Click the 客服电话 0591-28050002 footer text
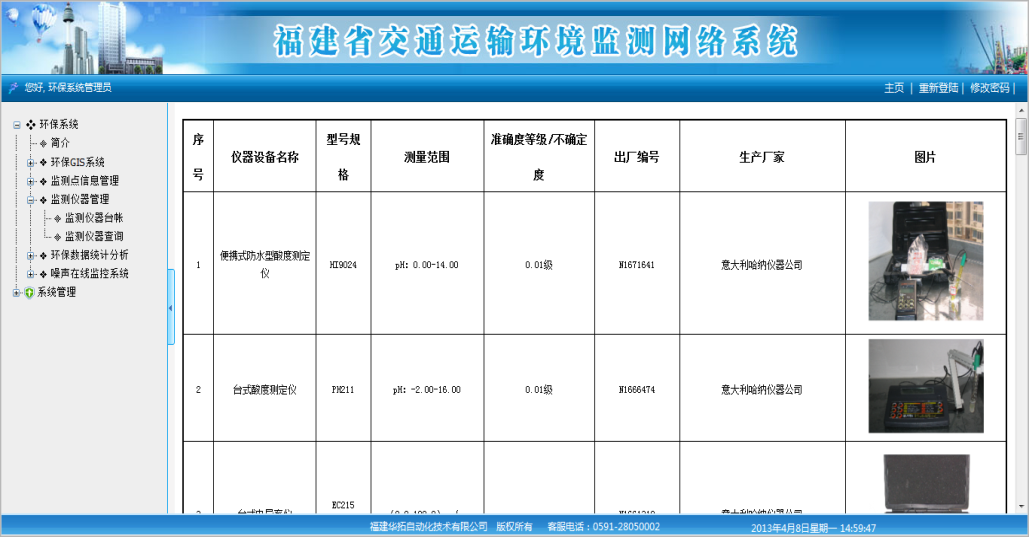Viewport: 1029px width, 537px height. click(604, 526)
